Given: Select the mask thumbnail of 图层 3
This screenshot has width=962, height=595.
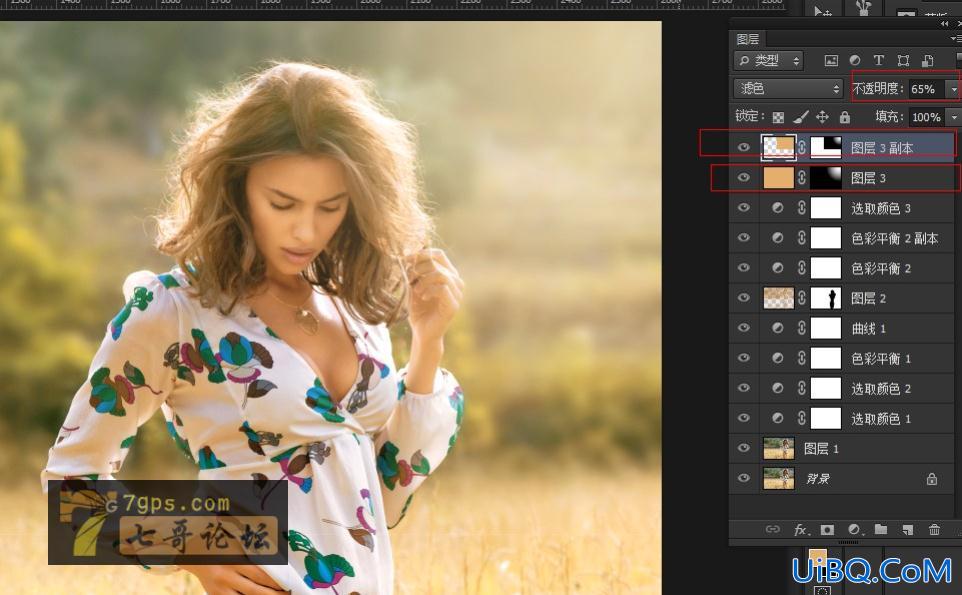Looking at the screenshot, I should (x=826, y=177).
